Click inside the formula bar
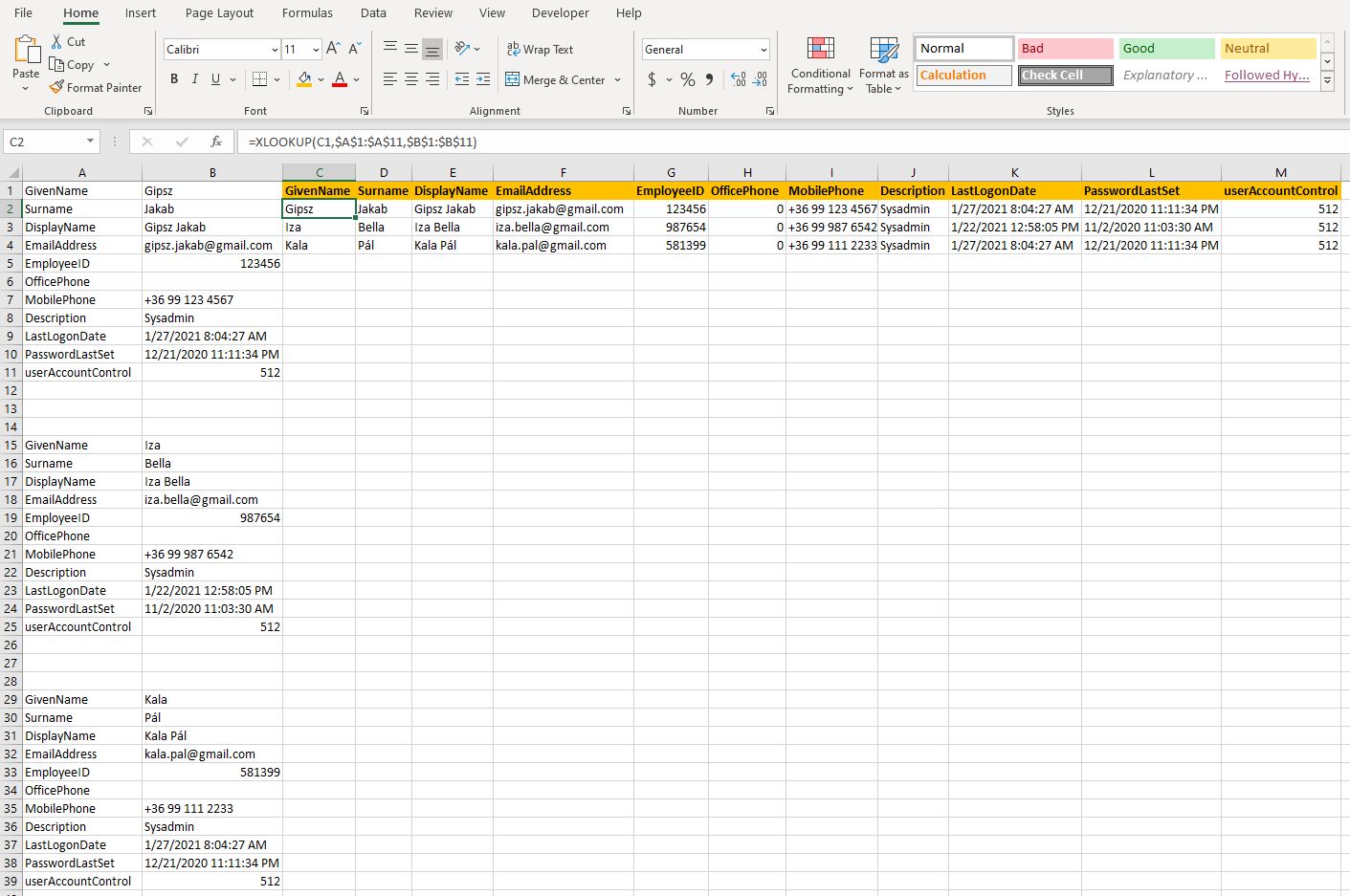The image size is (1350, 896). pyautogui.click(x=792, y=142)
